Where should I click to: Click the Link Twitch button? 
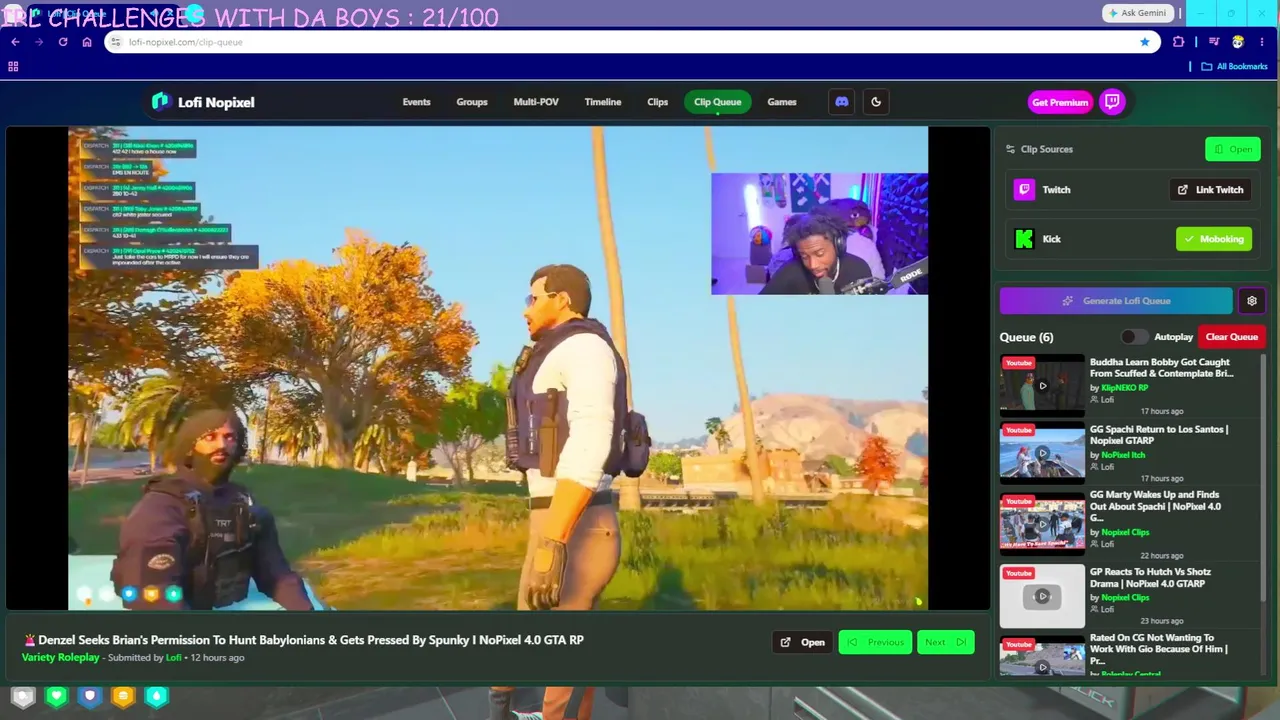tap(1211, 190)
